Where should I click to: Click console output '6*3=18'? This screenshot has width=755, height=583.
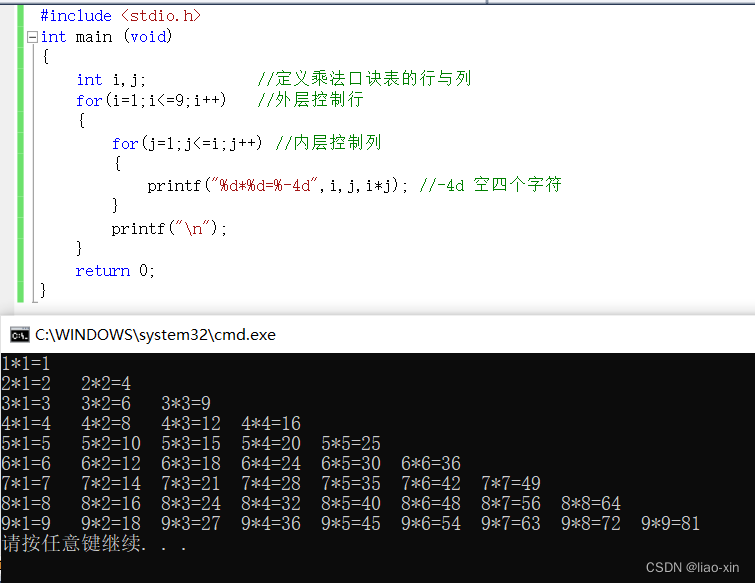[191, 464]
